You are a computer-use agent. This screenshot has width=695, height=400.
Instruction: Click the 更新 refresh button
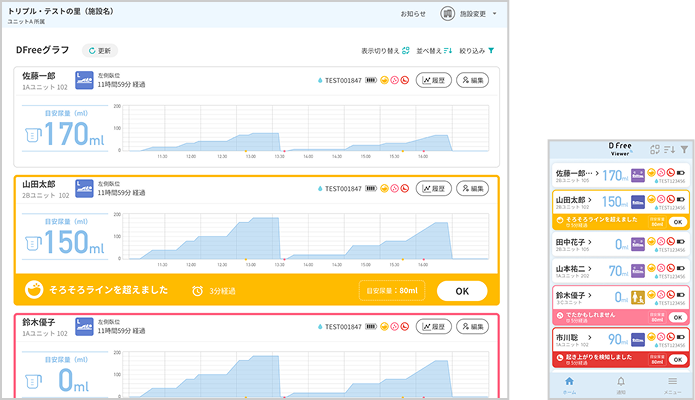click(x=100, y=51)
